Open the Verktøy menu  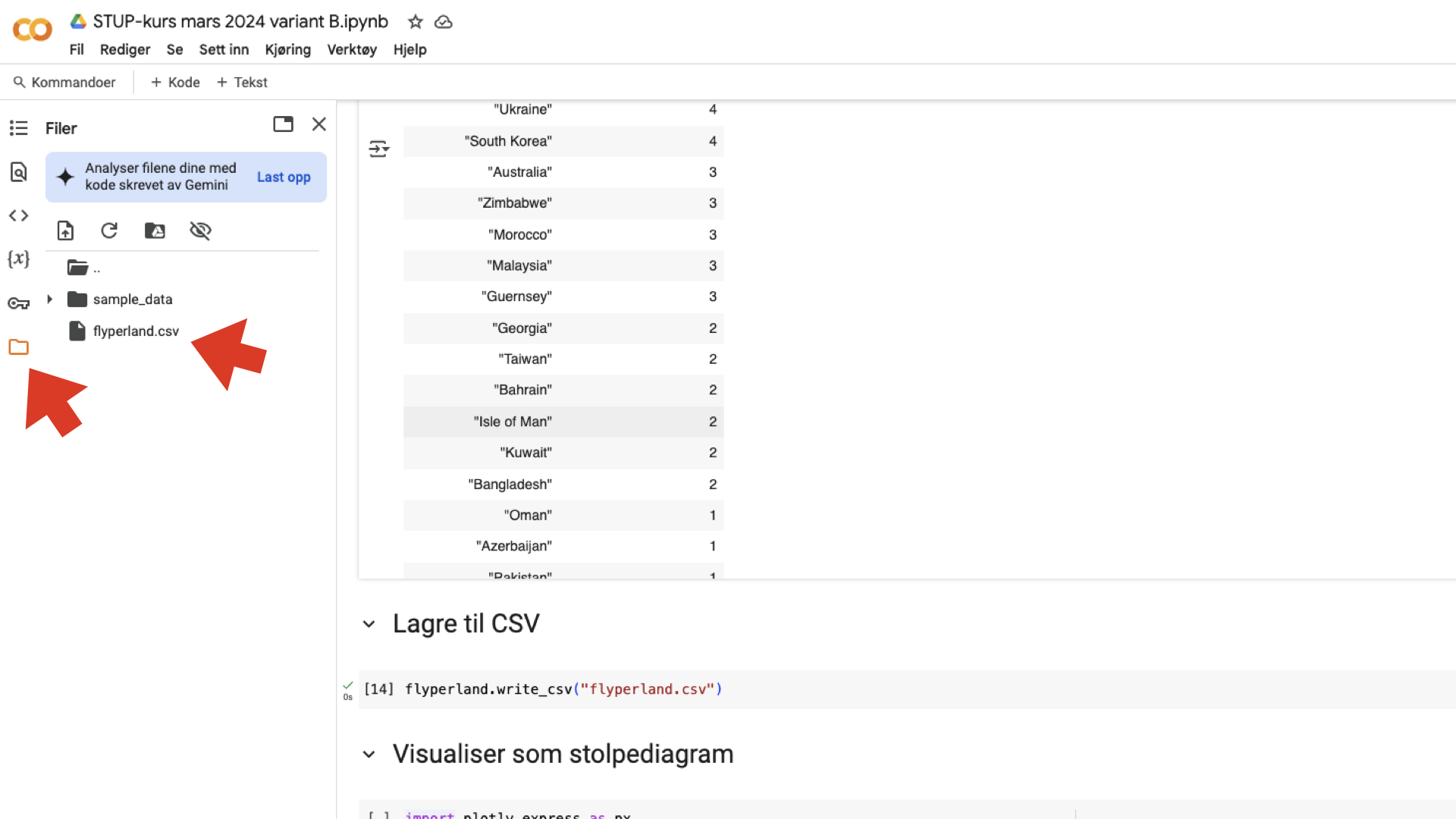[x=352, y=49]
